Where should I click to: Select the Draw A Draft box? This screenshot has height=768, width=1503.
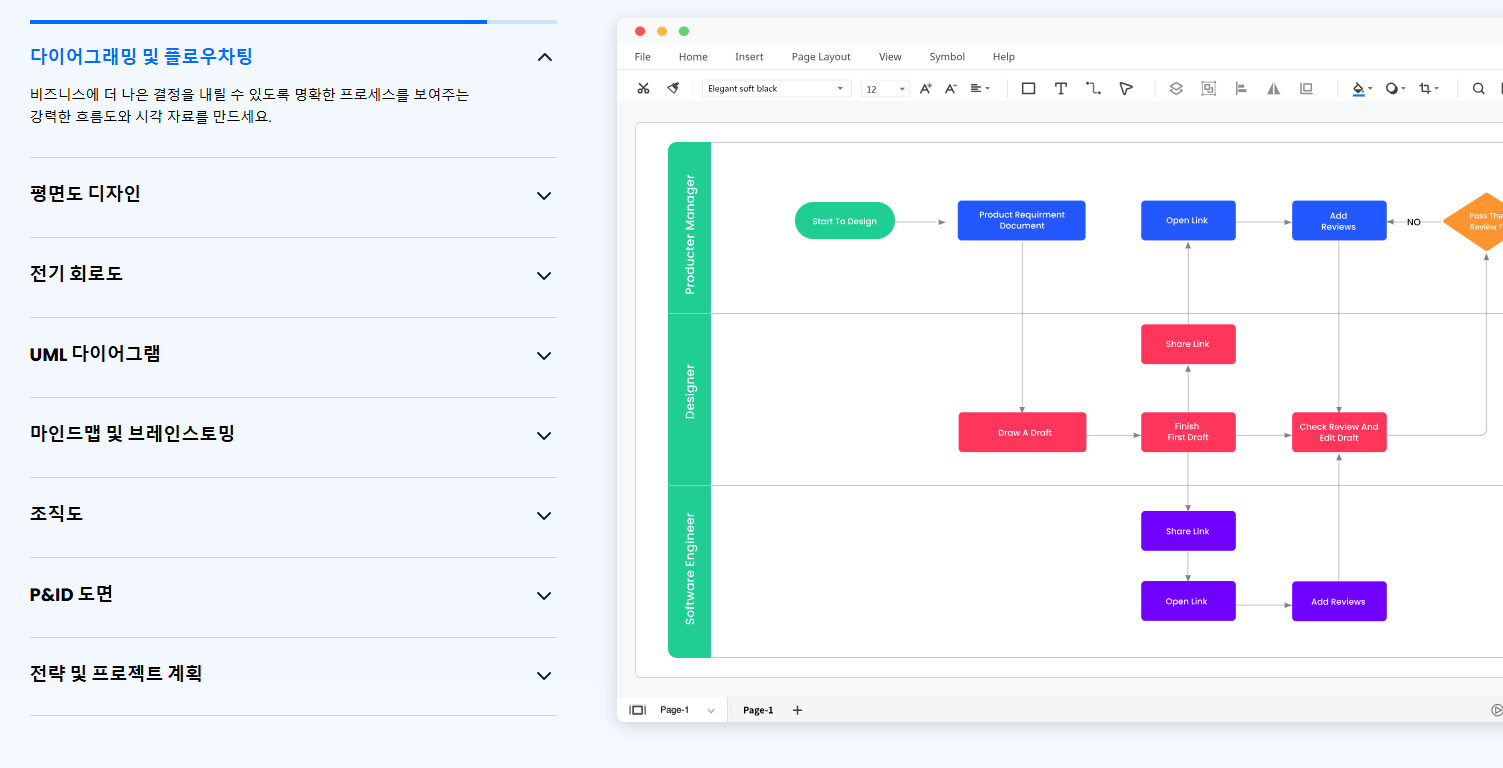[x=1022, y=432]
